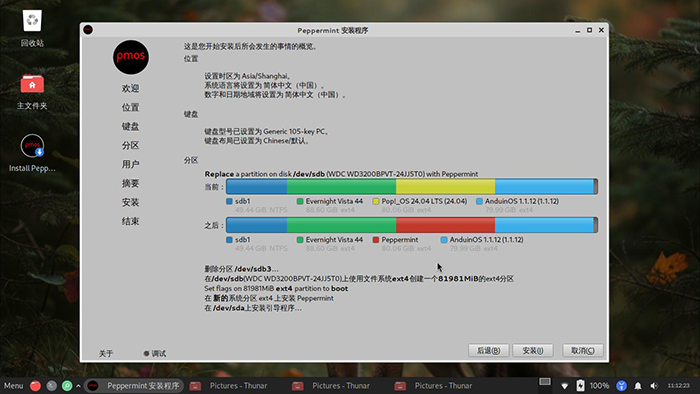Open the notifications bell icon
The width and height of the screenshot is (700, 394).
(x=638, y=386)
